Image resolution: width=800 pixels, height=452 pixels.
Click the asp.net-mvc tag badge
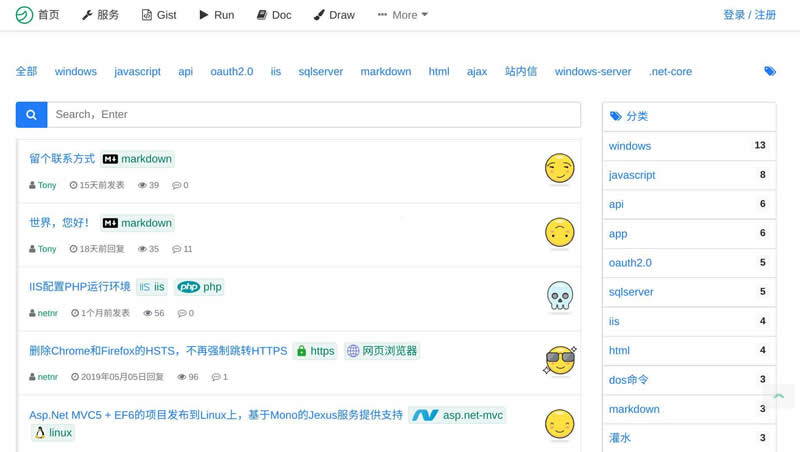click(457, 415)
